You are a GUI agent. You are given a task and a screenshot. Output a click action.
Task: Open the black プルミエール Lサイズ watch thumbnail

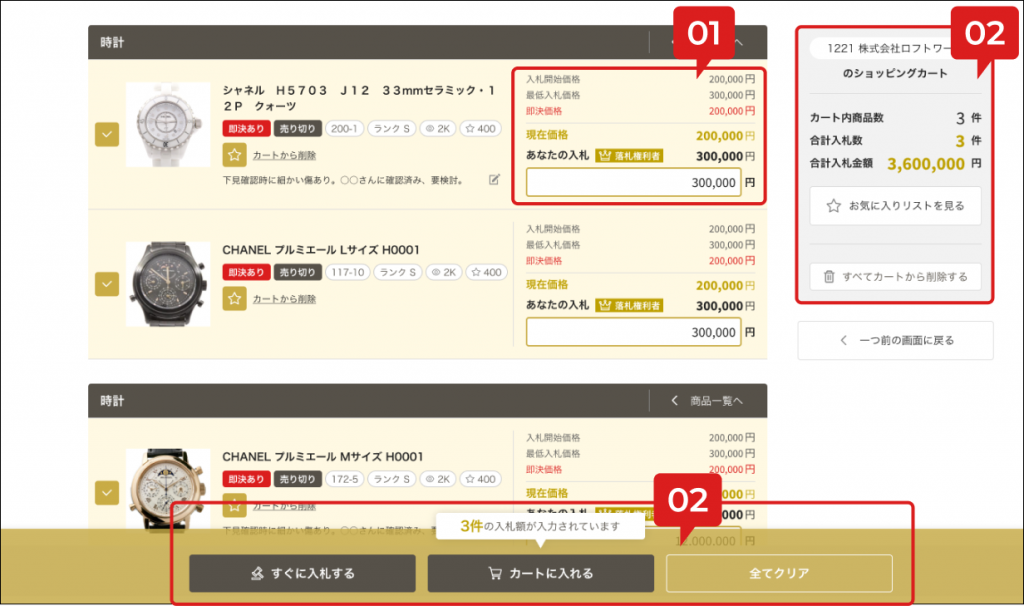click(x=168, y=284)
